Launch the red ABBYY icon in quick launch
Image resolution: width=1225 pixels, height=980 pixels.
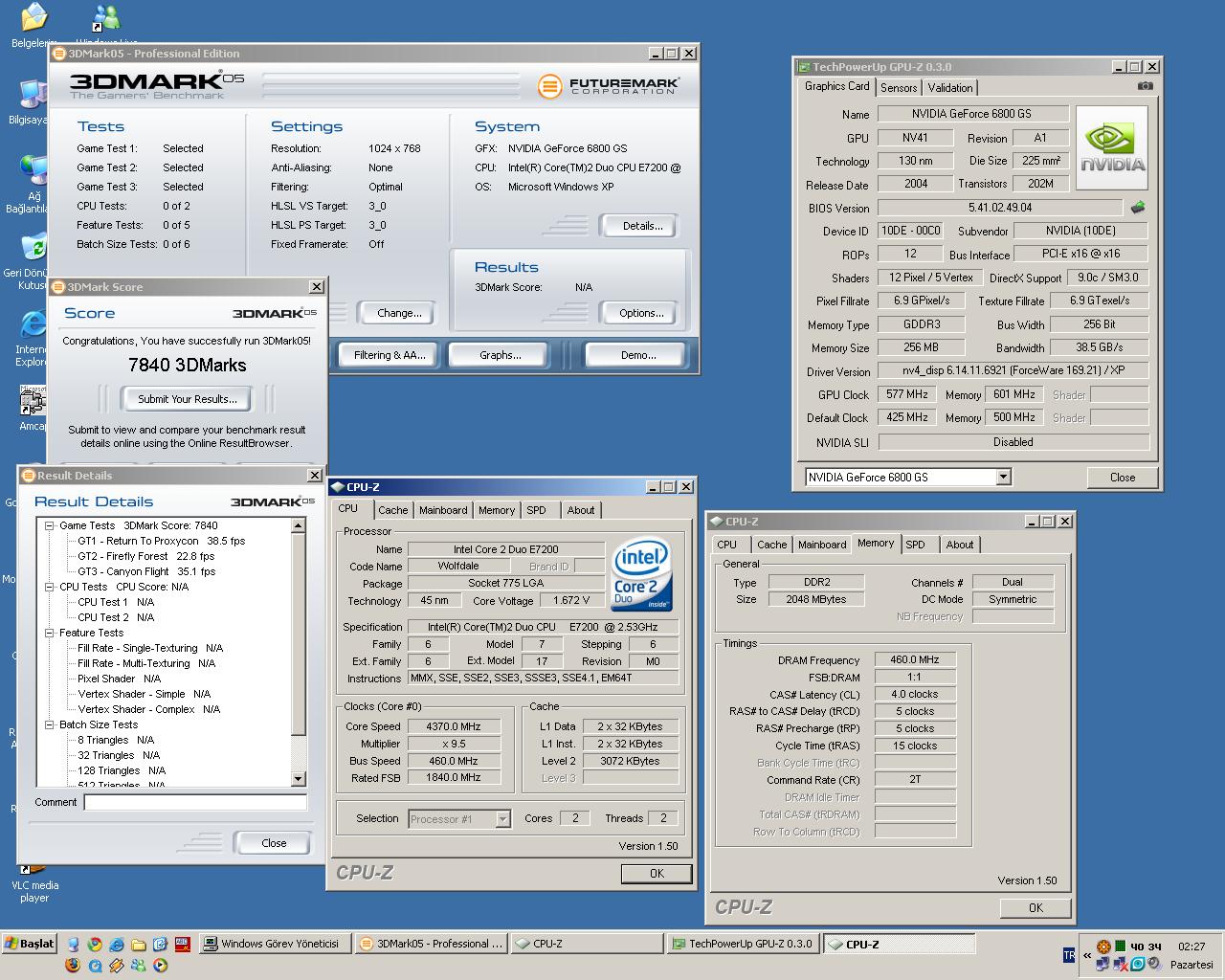[x=183, y=944]
